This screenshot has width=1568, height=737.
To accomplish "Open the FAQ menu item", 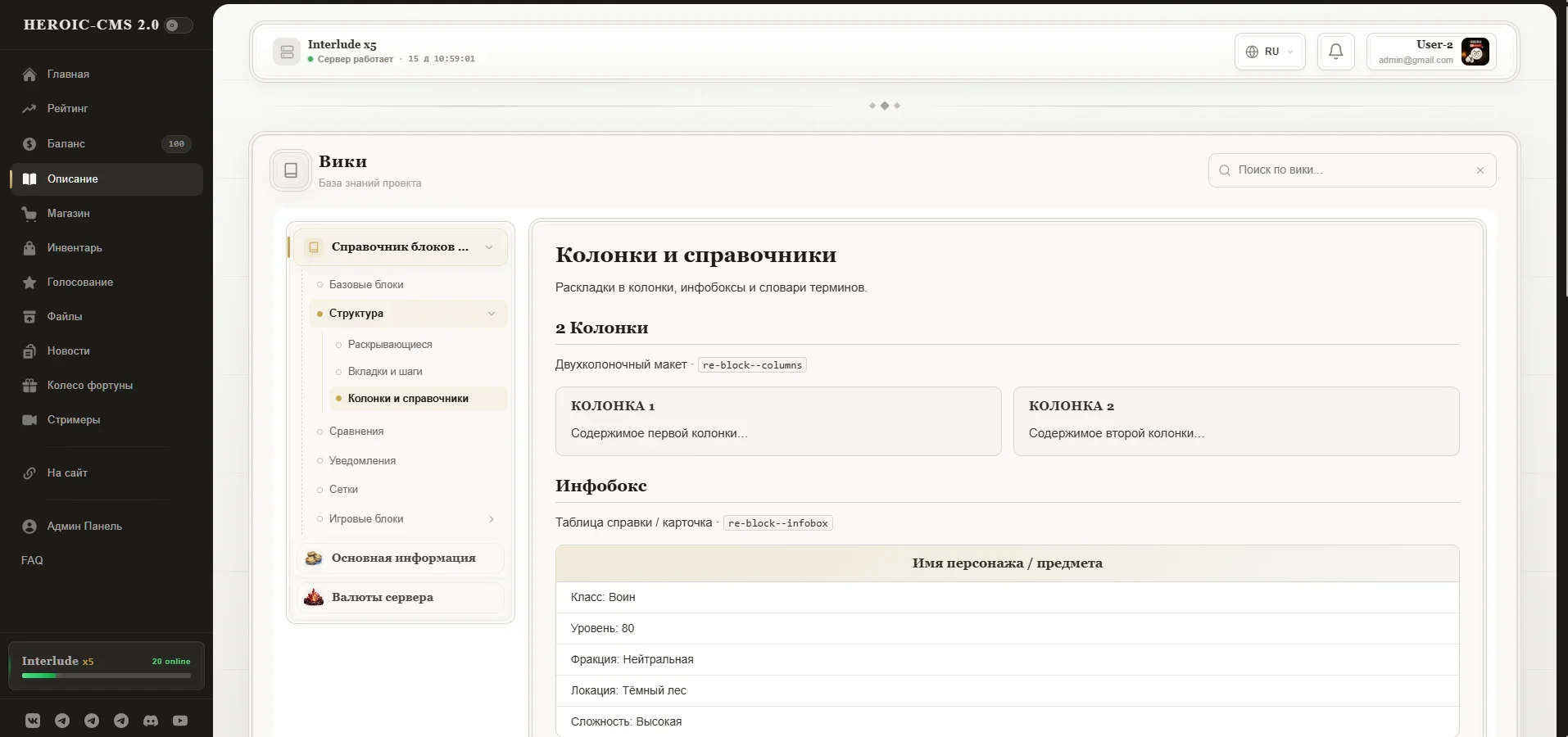I will tap(32, 561).
